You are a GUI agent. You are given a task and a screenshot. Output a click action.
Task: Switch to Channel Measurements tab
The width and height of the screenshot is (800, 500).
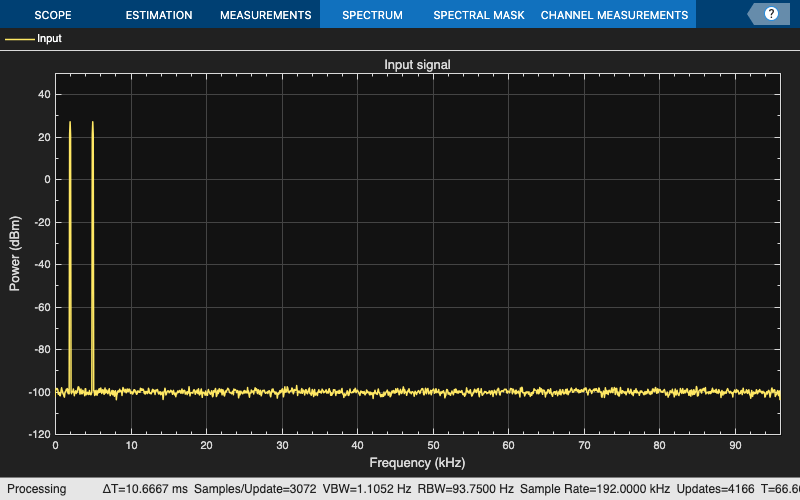pos(614,15)
